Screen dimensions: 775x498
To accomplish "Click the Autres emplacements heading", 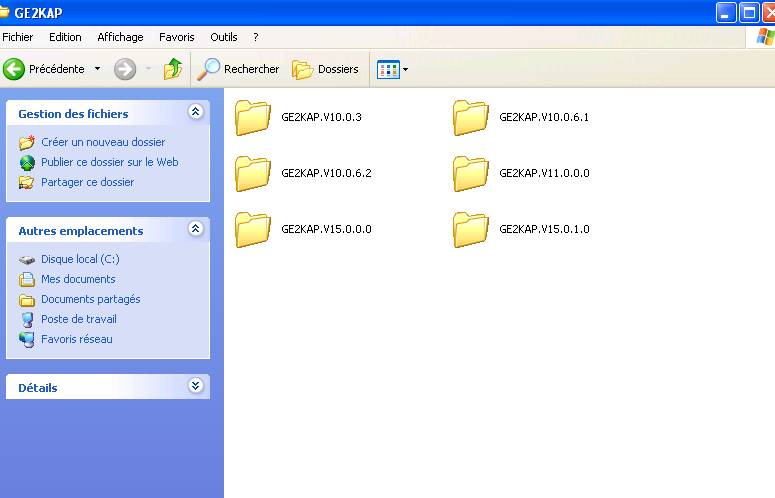I will pyautogui.click(x=81, y=231).
